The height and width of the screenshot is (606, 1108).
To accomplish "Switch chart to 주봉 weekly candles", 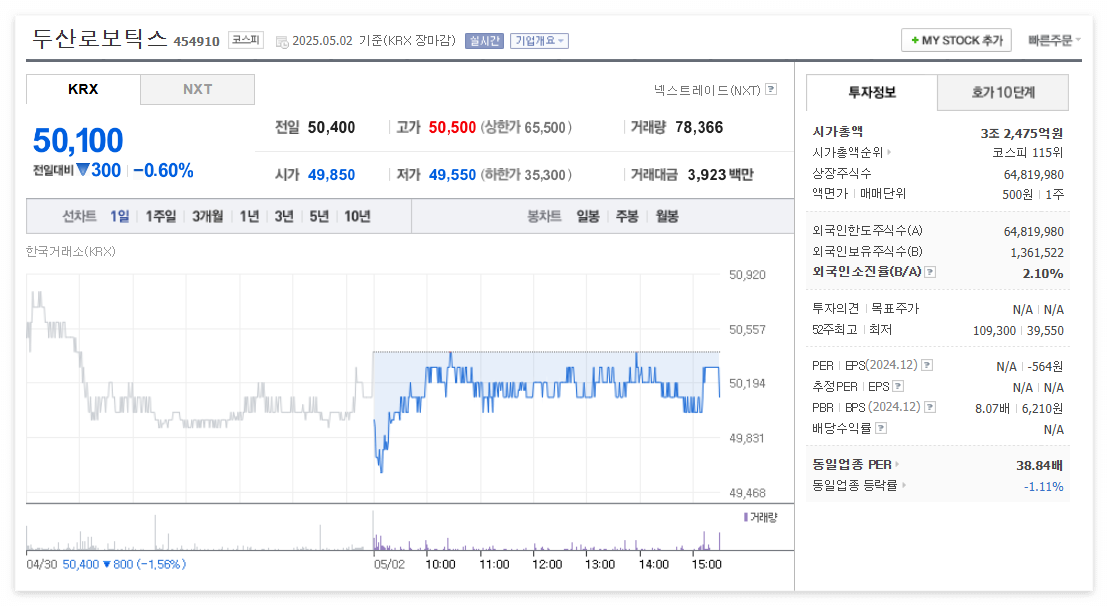I will pos(627,216).
